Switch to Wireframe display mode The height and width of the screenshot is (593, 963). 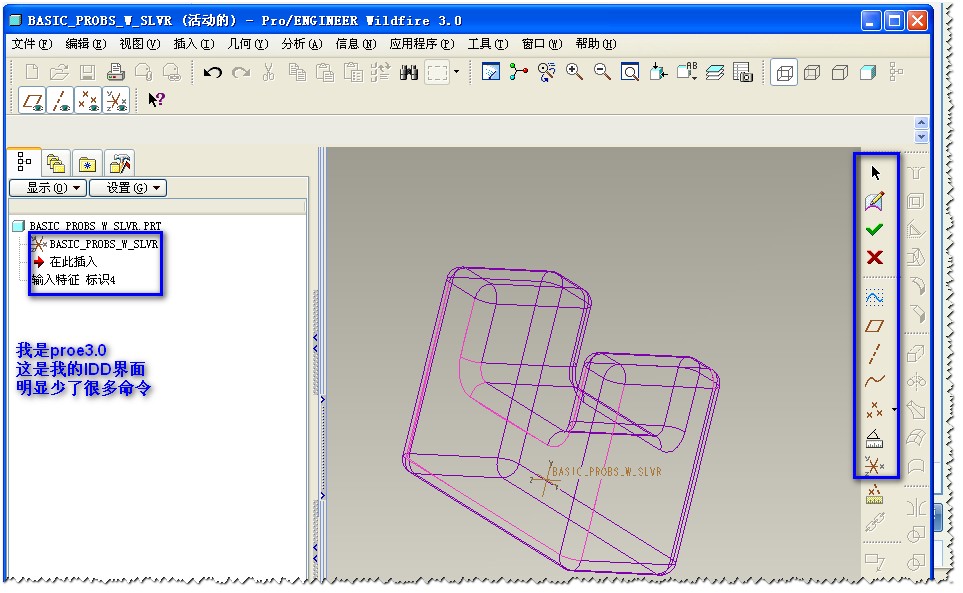coord(784,72)
